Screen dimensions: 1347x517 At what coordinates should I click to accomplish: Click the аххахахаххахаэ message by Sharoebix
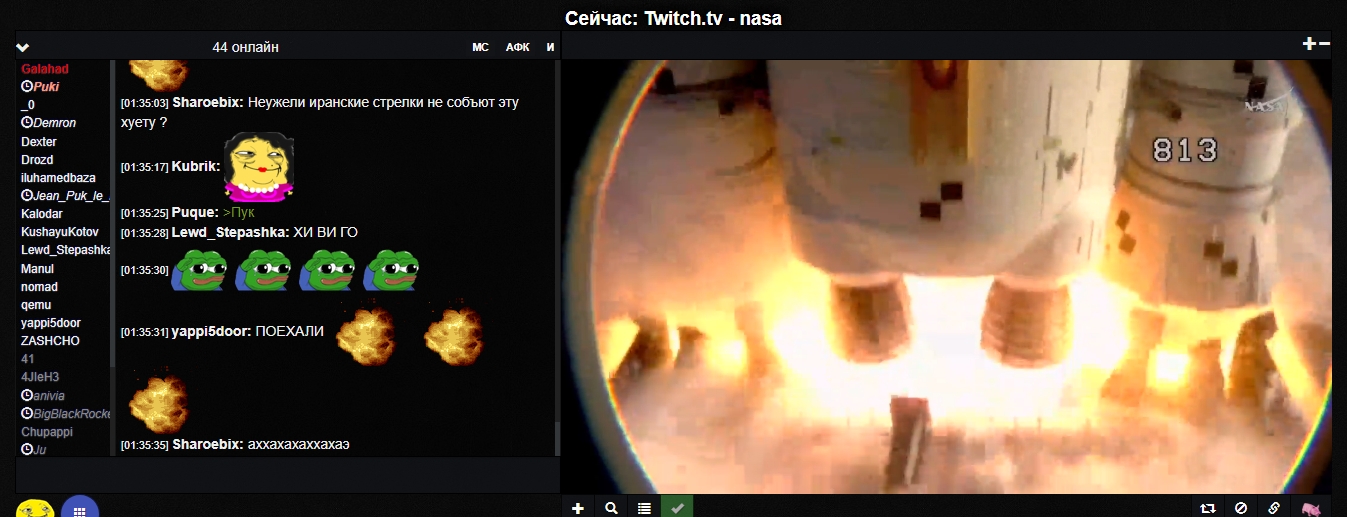299,444
